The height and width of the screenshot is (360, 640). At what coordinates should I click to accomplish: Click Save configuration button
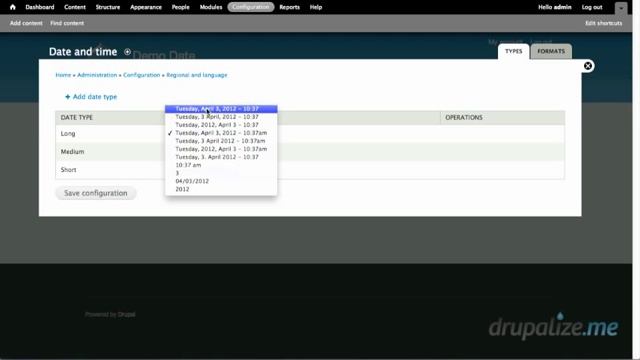96,193
